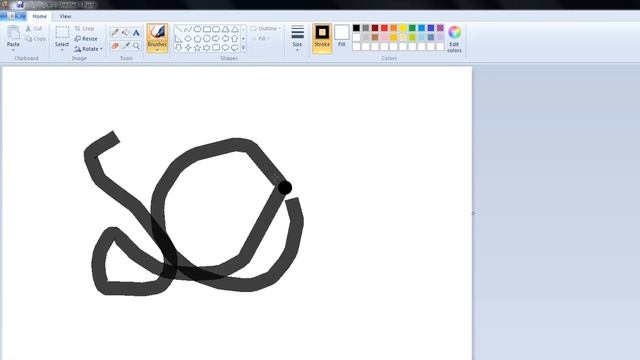Screen dimensions: 640x360
Task: Open the shape Outline dropdown
Action: [265, 29]
